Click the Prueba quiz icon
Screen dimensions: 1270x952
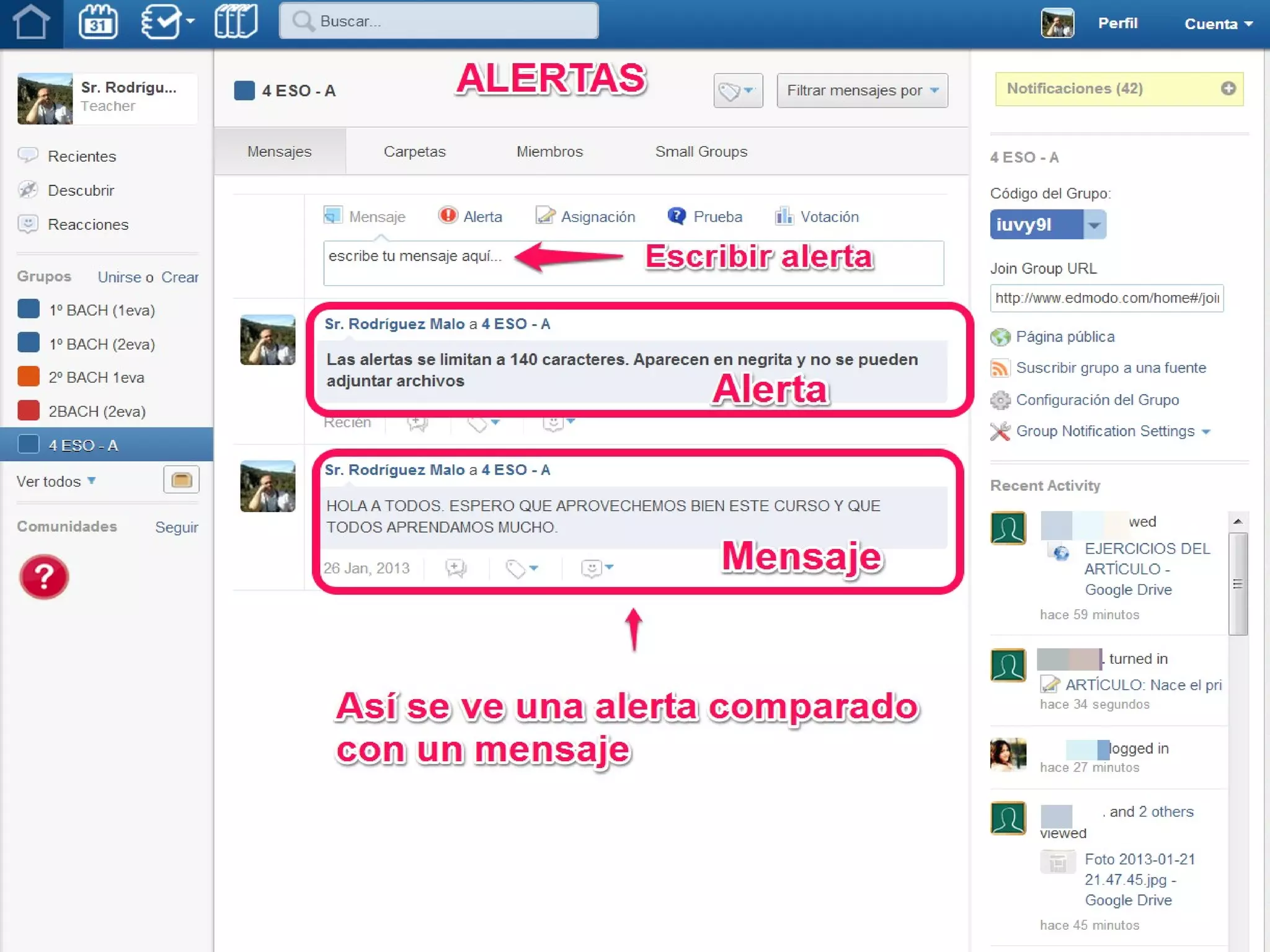(677, 216)
